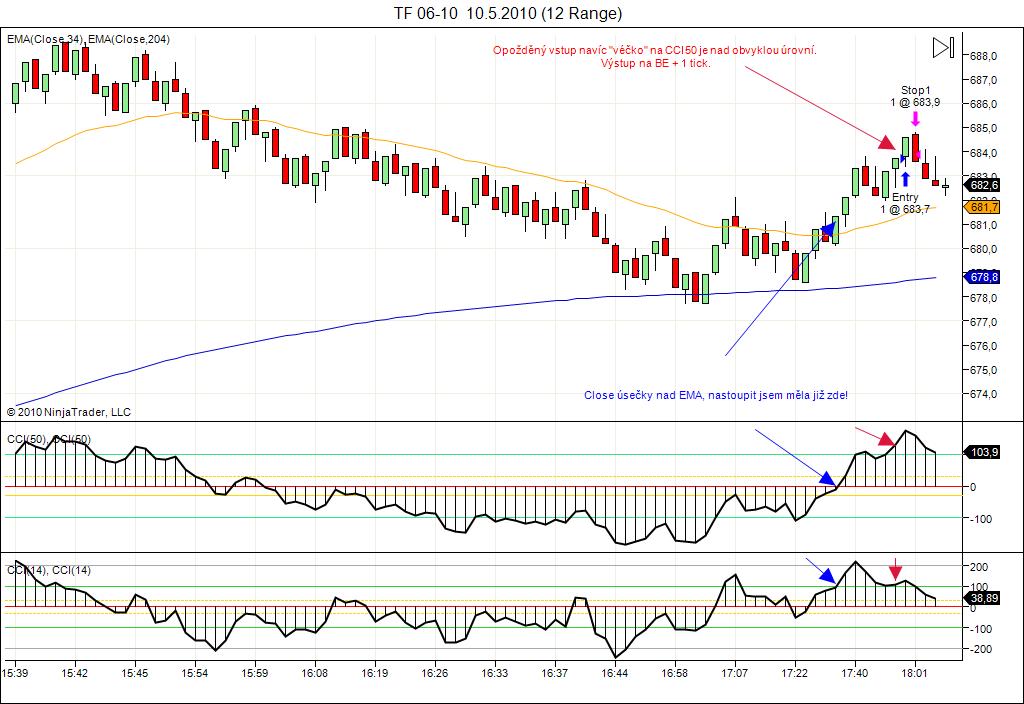Click the -200 level on CCI(14) axis
The width and height of the screenshot is (1024, 704).
pos(979,650)
